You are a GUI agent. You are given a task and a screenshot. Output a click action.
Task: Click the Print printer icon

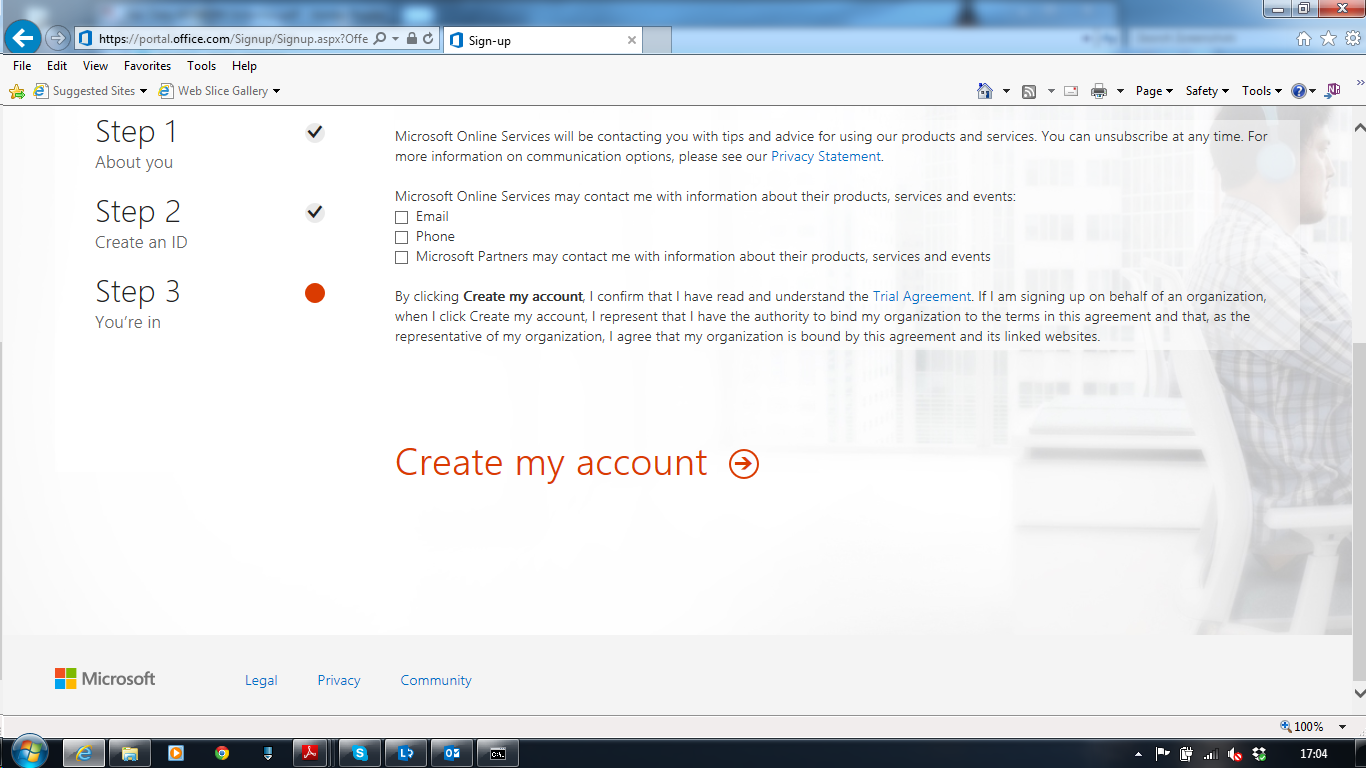coord(1099,91)
